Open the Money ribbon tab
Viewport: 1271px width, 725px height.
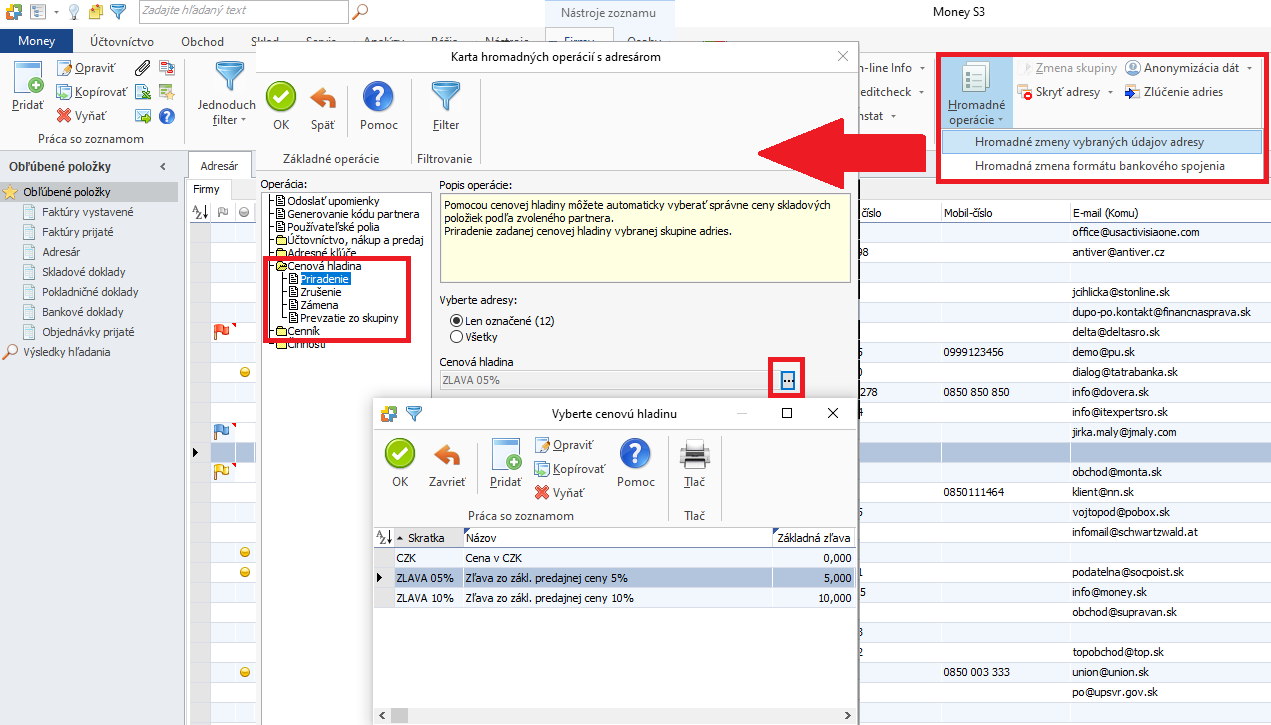click(36, 41)
